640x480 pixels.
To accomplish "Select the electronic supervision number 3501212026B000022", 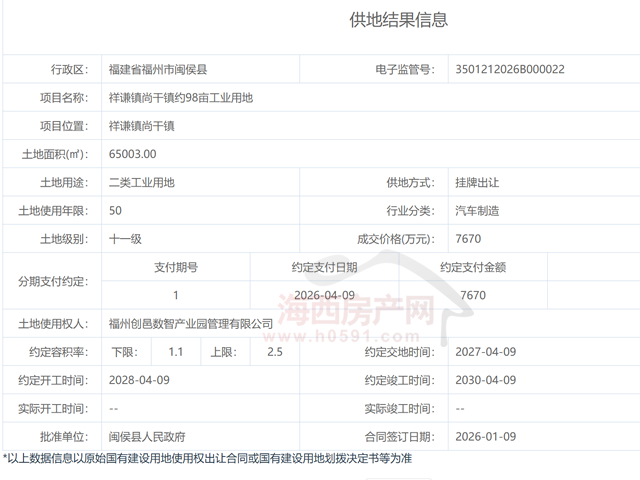I will click(x=509, y=69).
